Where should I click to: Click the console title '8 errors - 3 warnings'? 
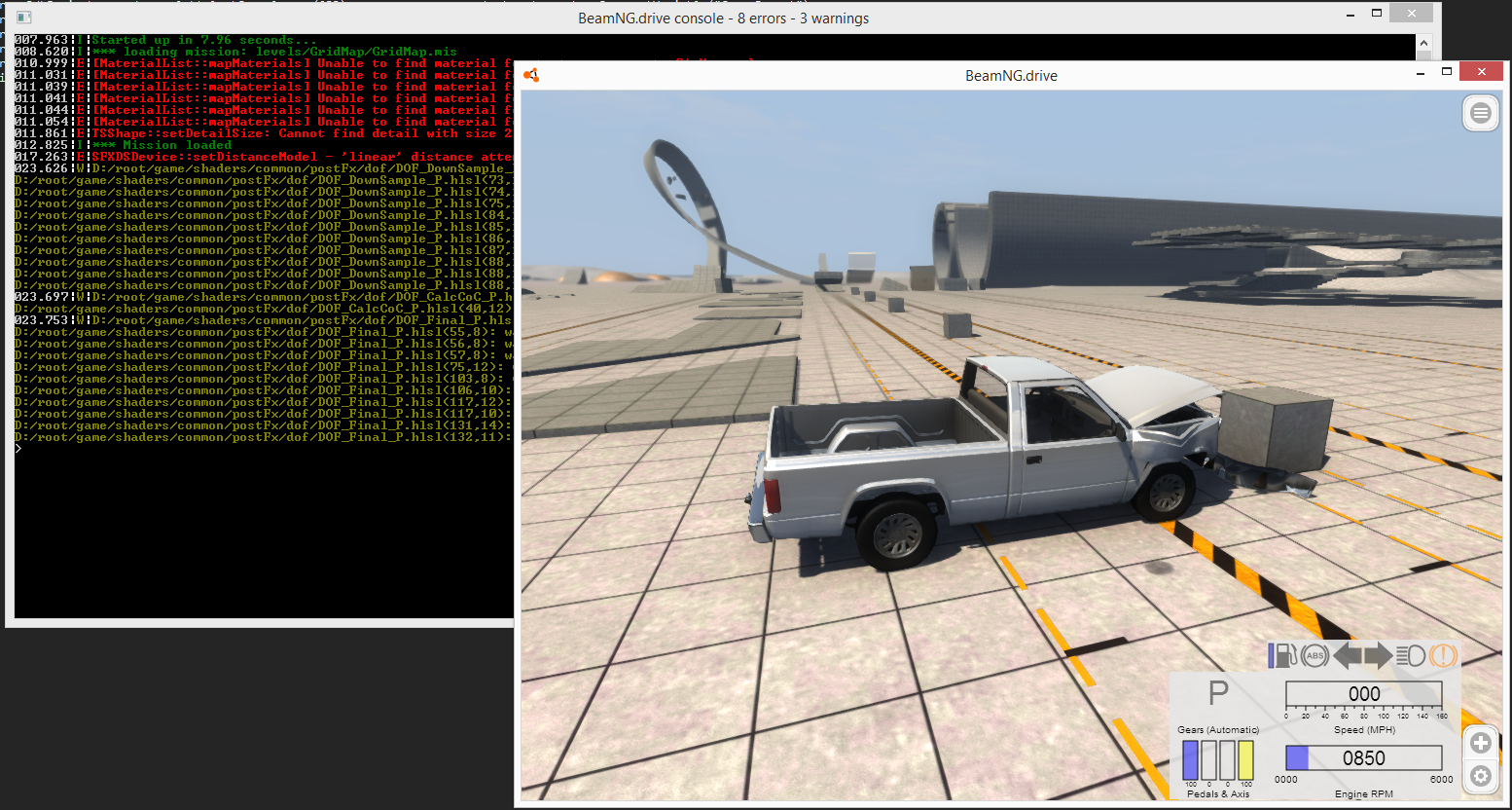tap(803, 18)
